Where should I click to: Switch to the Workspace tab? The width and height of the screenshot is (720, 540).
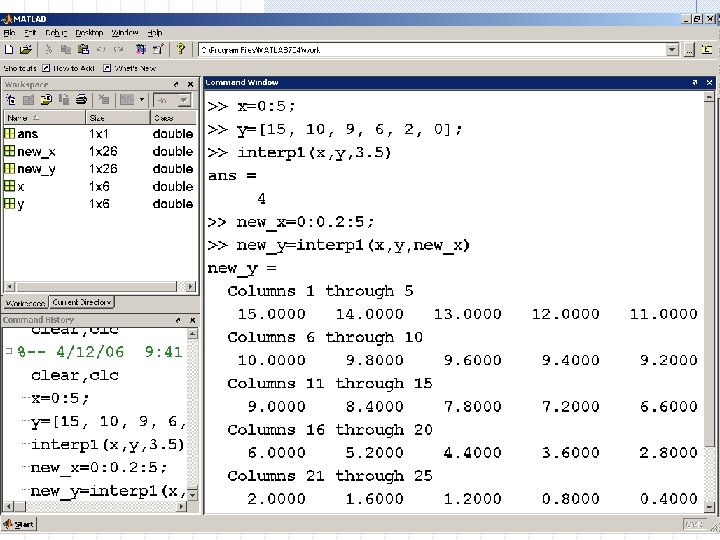25,303
